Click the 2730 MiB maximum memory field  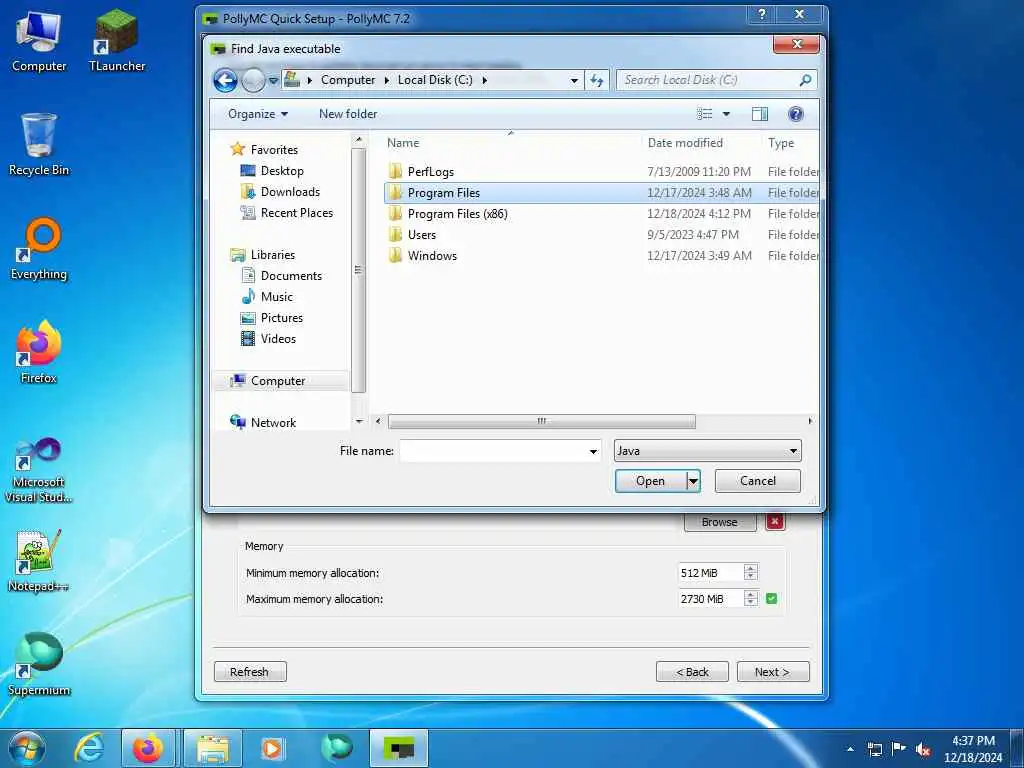pyautogui.click(x=711, y=599)
